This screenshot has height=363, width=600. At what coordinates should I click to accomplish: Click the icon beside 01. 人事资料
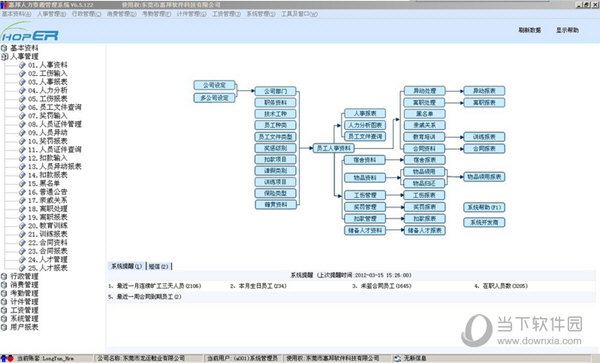tap(22, 65)
